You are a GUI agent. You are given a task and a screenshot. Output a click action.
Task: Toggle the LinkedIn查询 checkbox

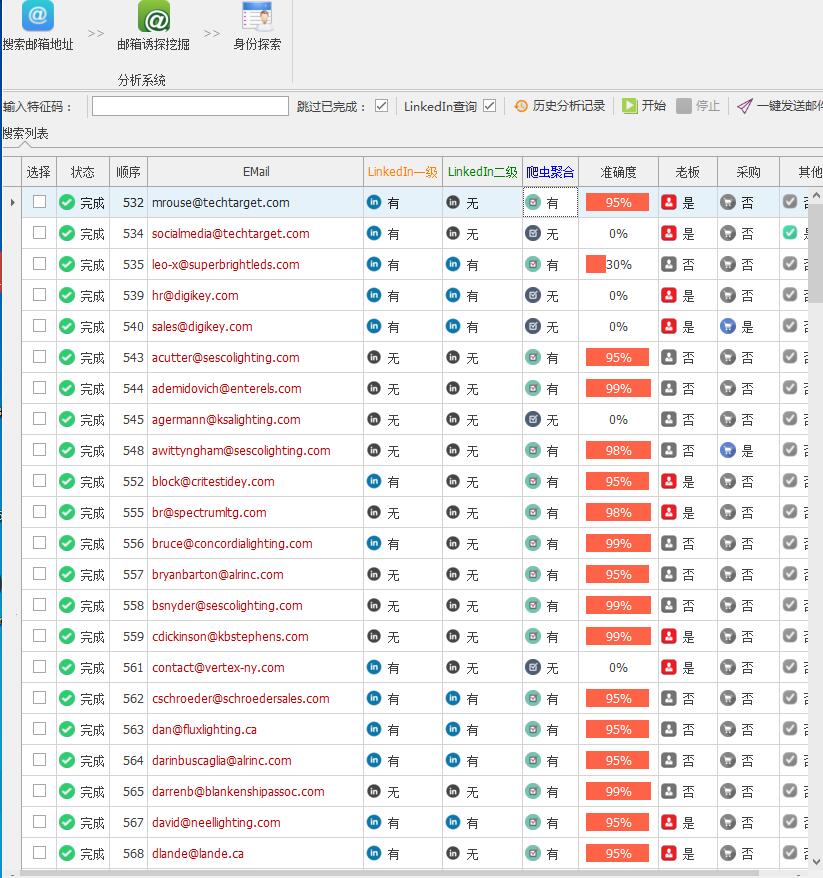point(489,106)
